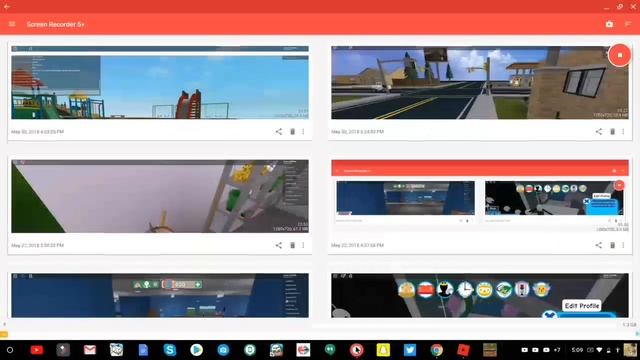Image resolution: width=640 pixels, height=360 pixels.
Task: Stop recording with the red floating button
Action: point(619,55)
